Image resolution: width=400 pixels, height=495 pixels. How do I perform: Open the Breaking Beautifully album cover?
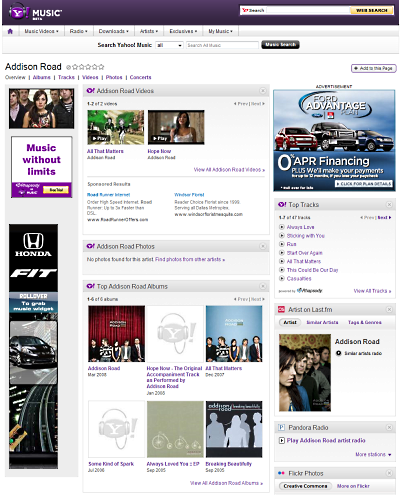(234, 429)
